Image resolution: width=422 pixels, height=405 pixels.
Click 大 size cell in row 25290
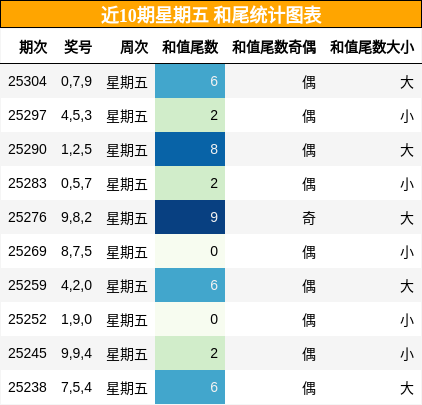(x=407, y=150)
